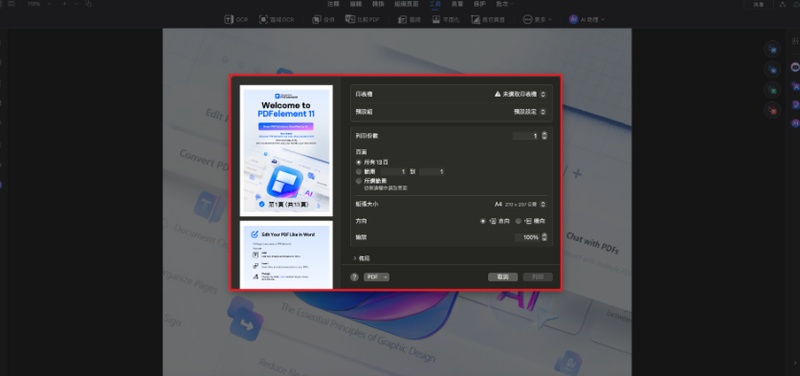Switch to the 表單 (Form) tab

(x=458, y=4)
